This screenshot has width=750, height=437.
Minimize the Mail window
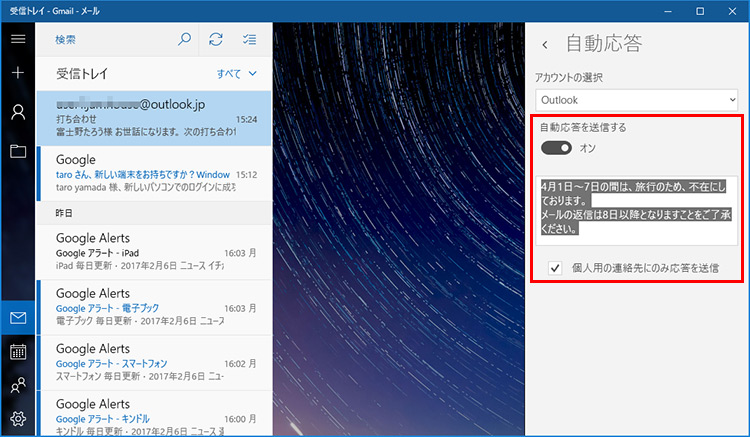(x=668, y=11)
